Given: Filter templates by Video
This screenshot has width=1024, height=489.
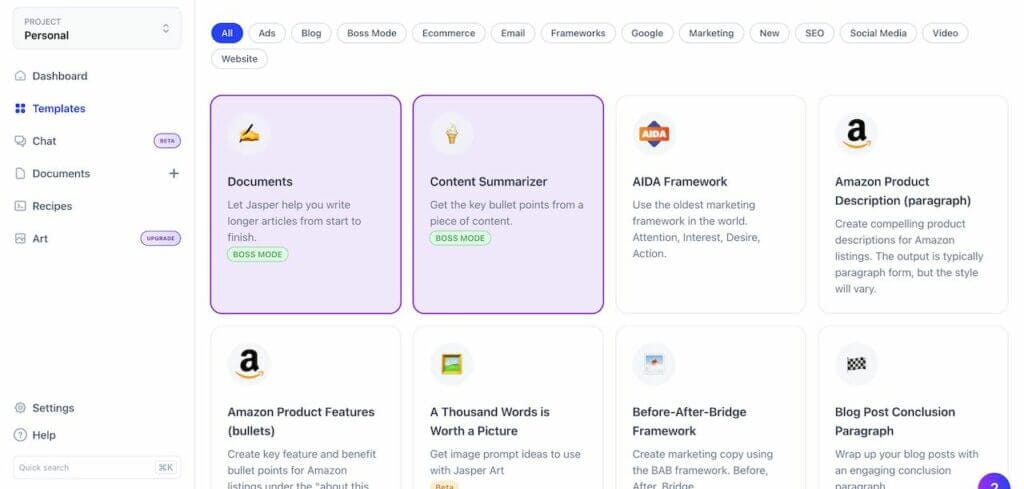Looking at the screenshot, I should pos(945,33).
